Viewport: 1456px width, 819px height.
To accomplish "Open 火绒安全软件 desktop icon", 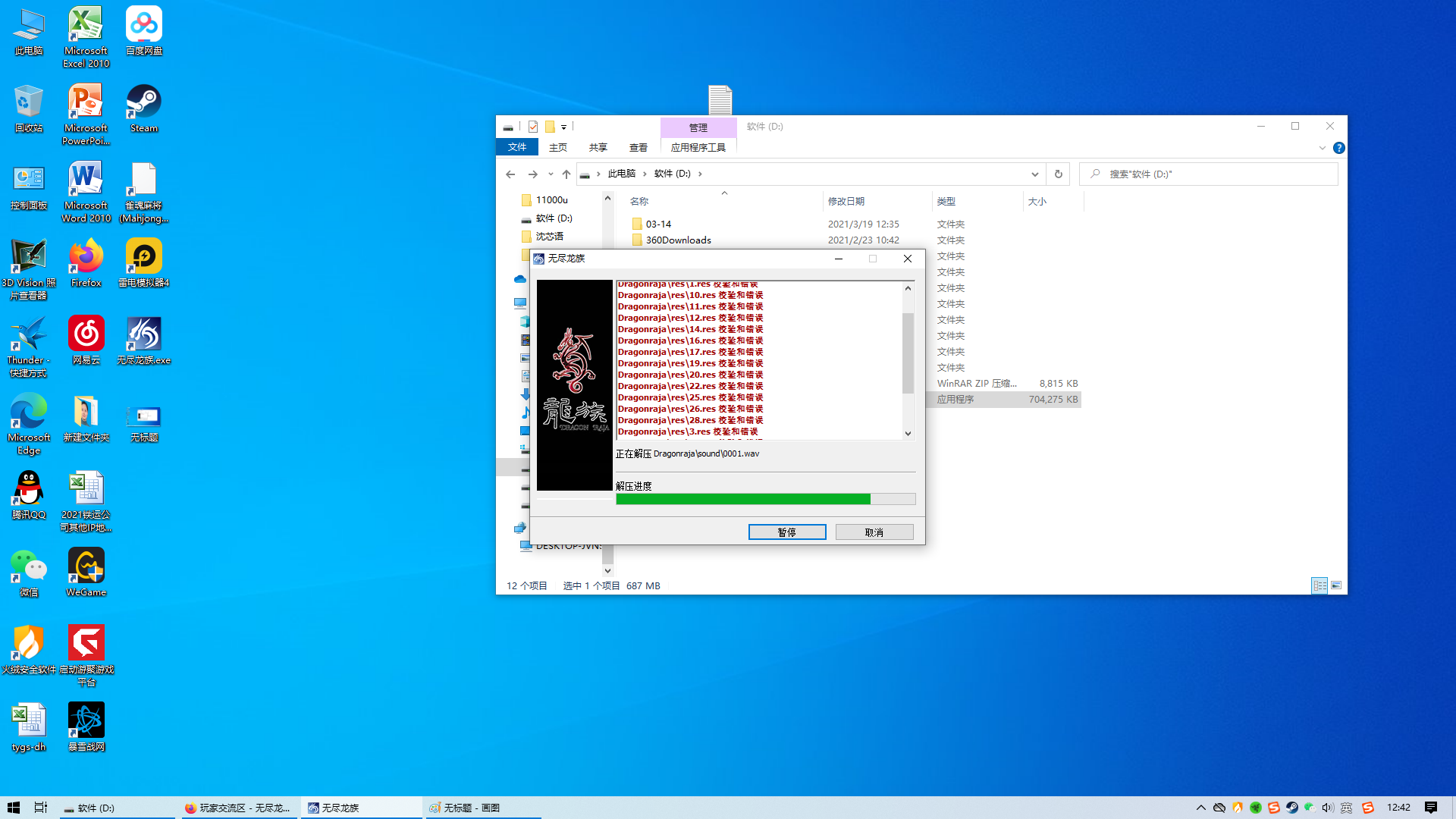I will [29, 651].
